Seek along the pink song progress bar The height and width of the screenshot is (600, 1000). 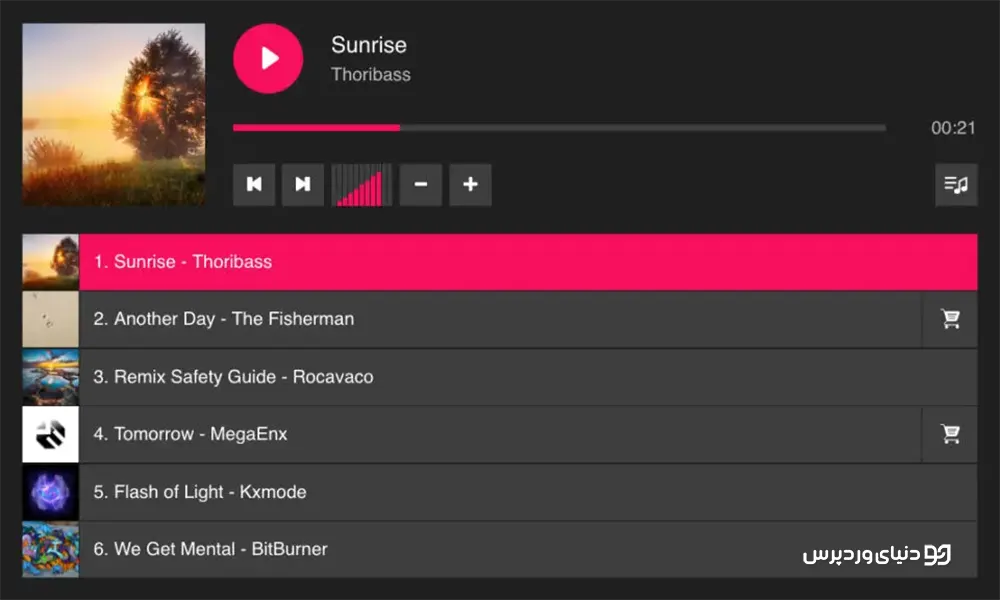559,128
